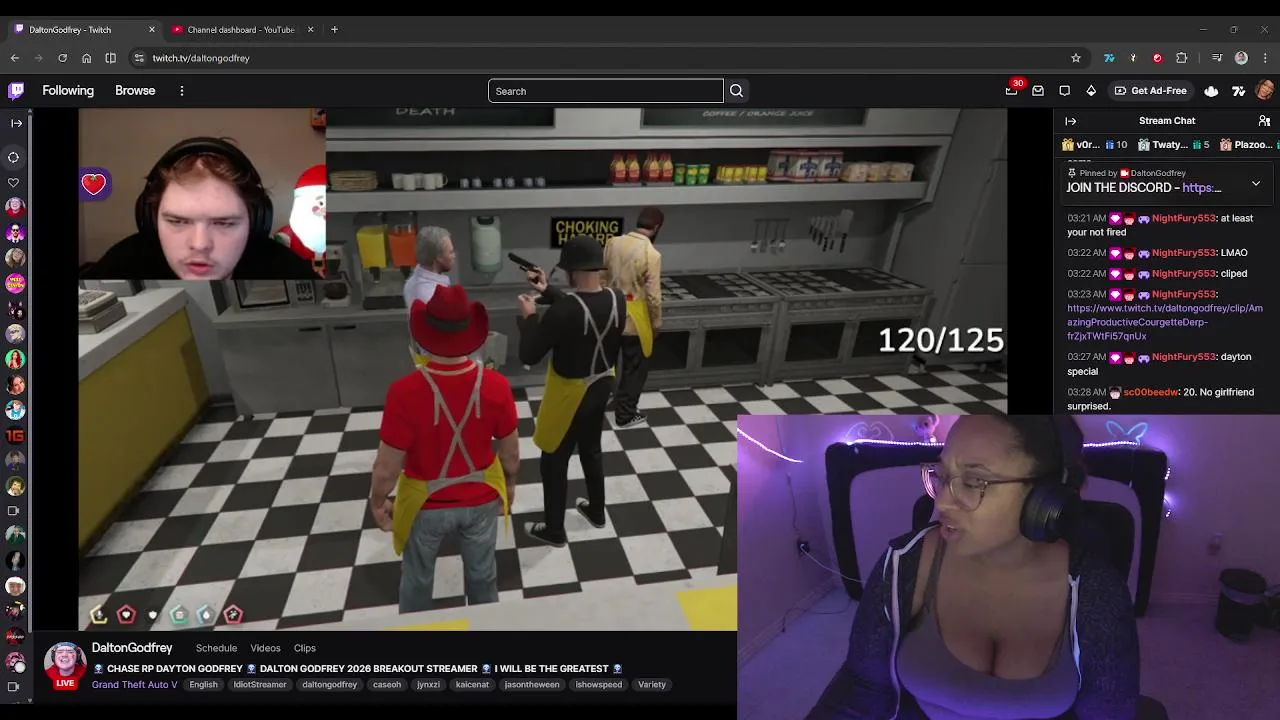Open the 1G logo channel in sidebar
The image size is (1280, 720).
pyautogui.click(x=15, y=435)
